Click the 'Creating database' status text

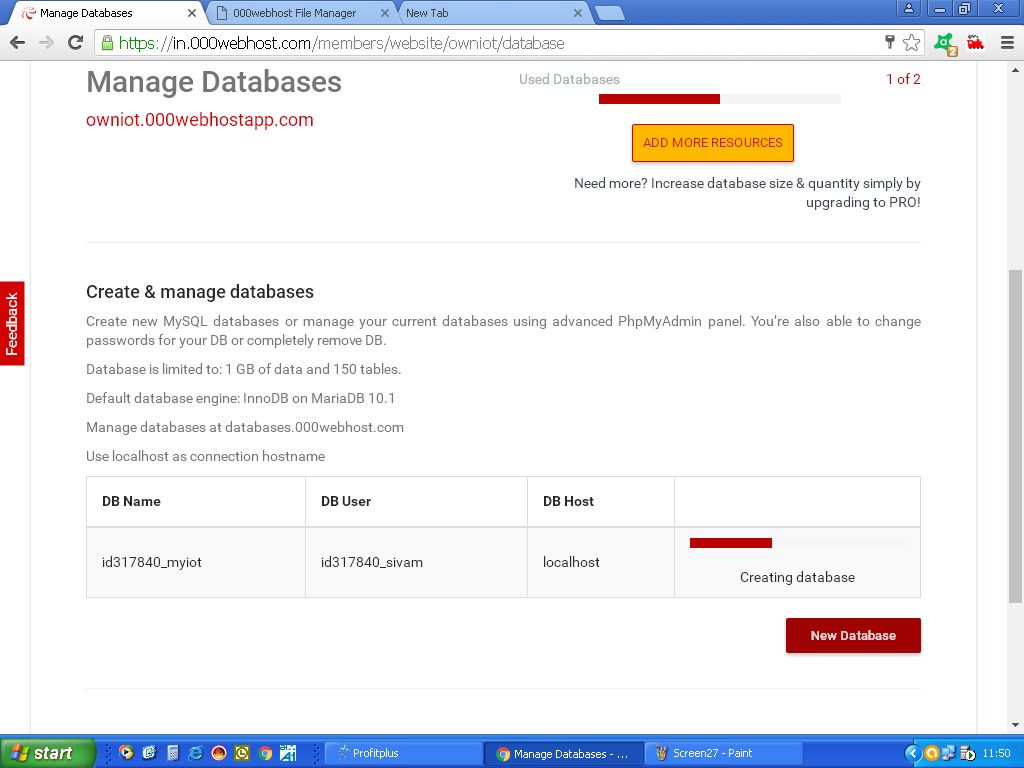(x=797, y=577)
